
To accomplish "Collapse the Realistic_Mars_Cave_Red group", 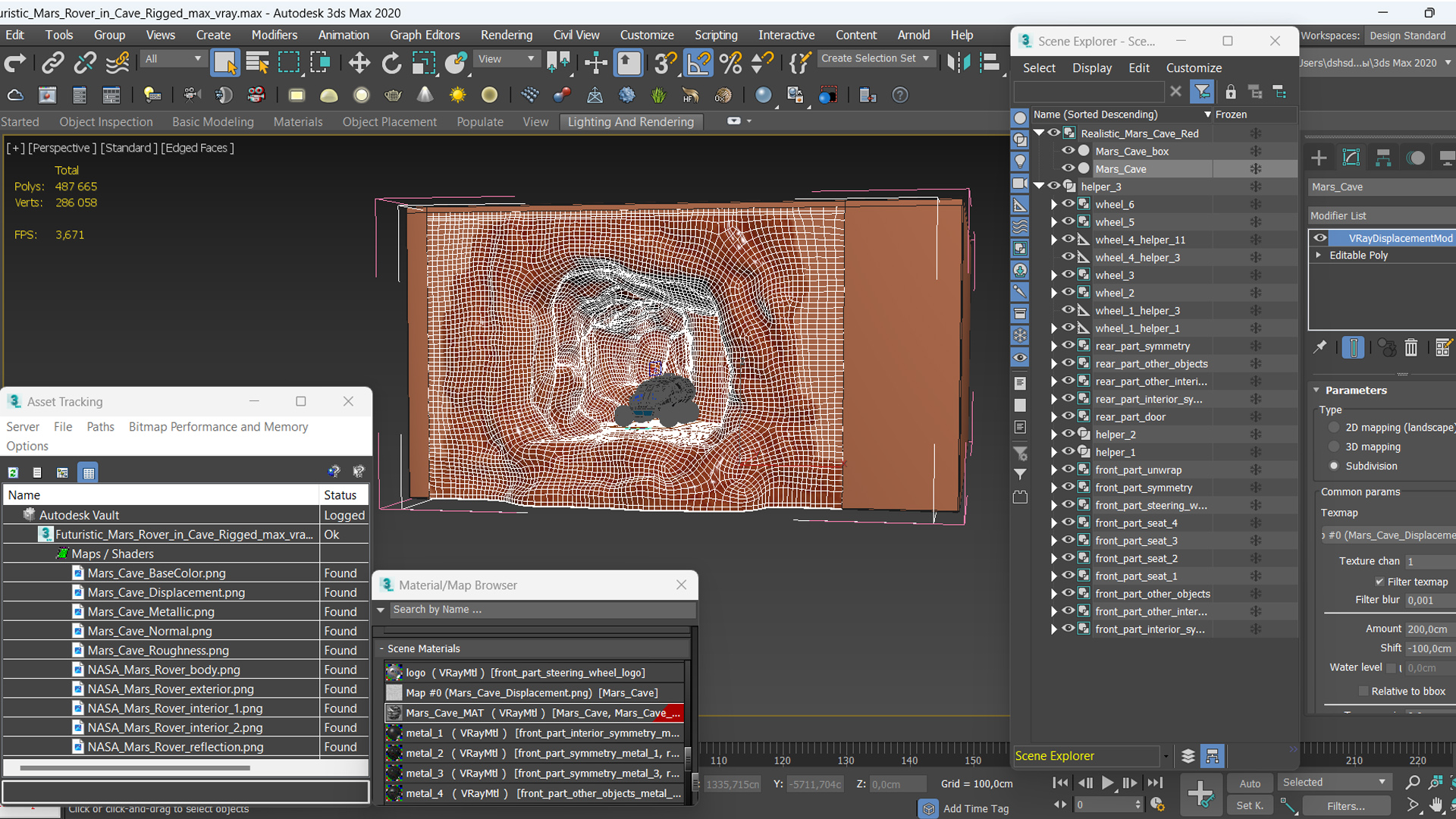I will 1039,133.
